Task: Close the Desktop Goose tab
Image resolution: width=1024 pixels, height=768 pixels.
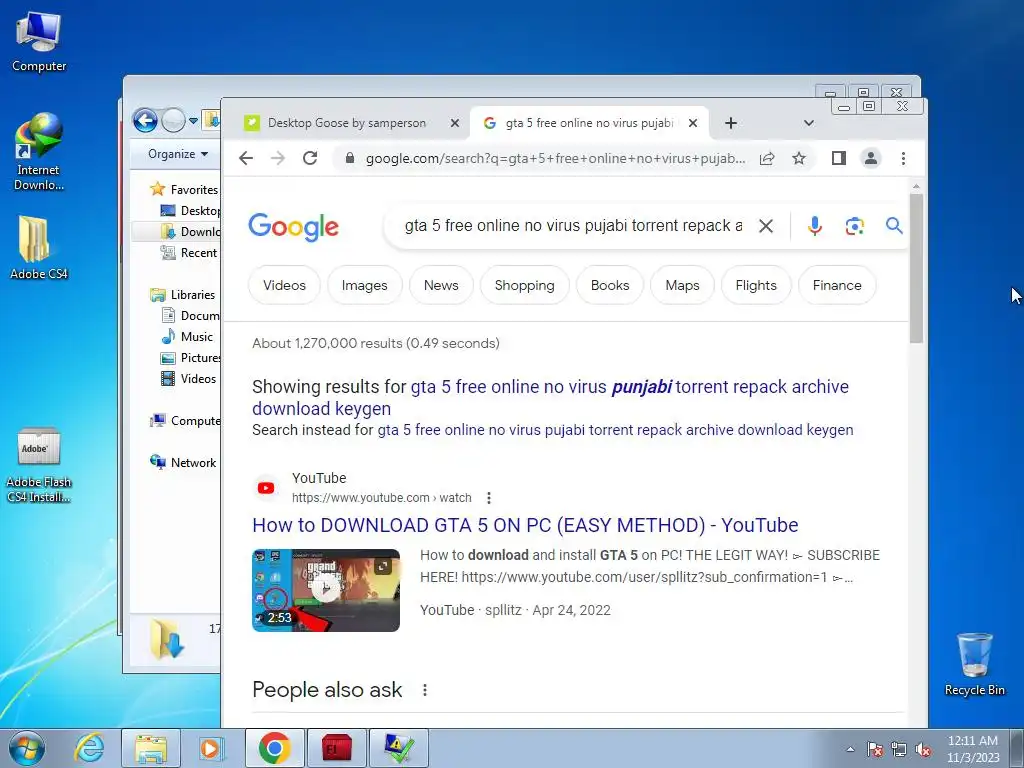Action: (455, 123)
